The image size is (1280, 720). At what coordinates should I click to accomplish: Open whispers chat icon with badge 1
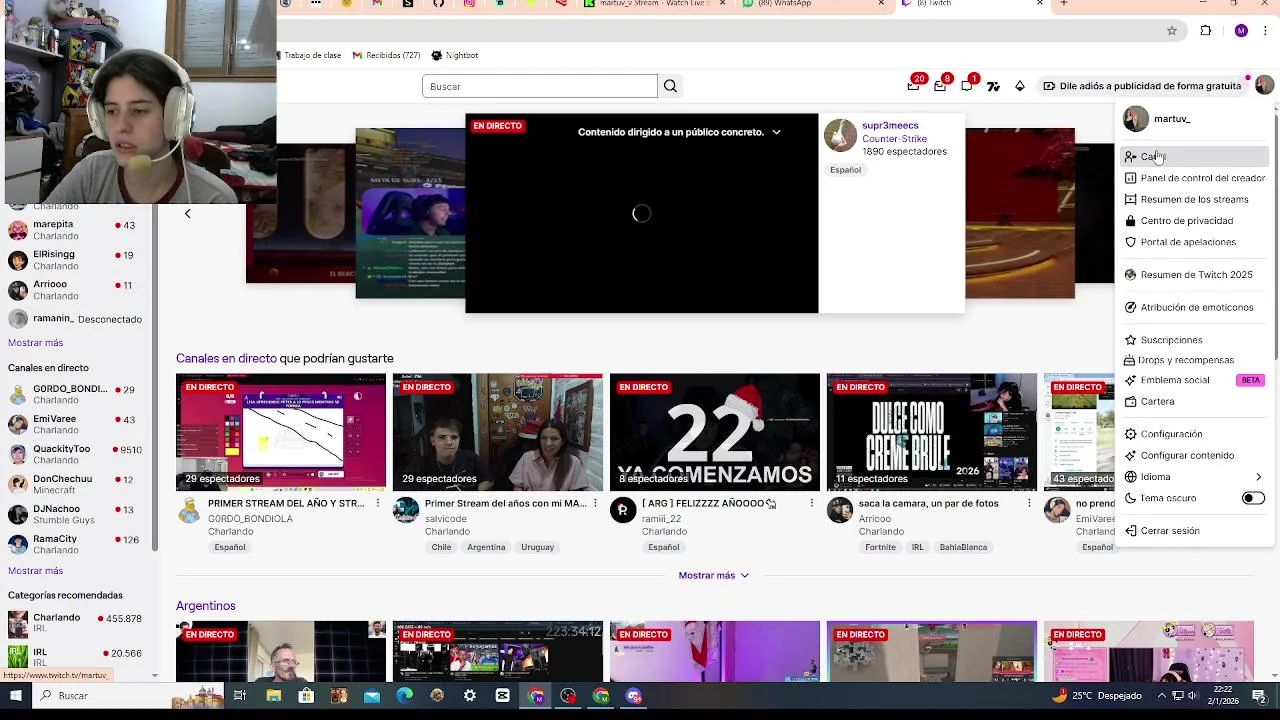click(x=967, y=85)
